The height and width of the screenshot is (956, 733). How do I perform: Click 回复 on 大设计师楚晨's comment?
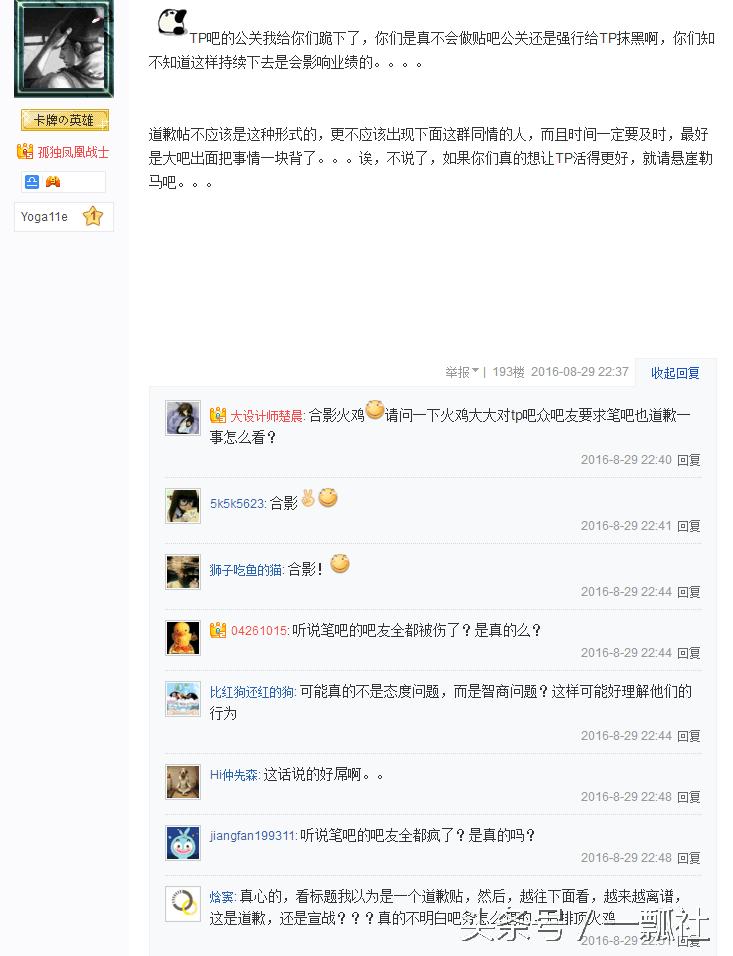[x=688, y=460]
